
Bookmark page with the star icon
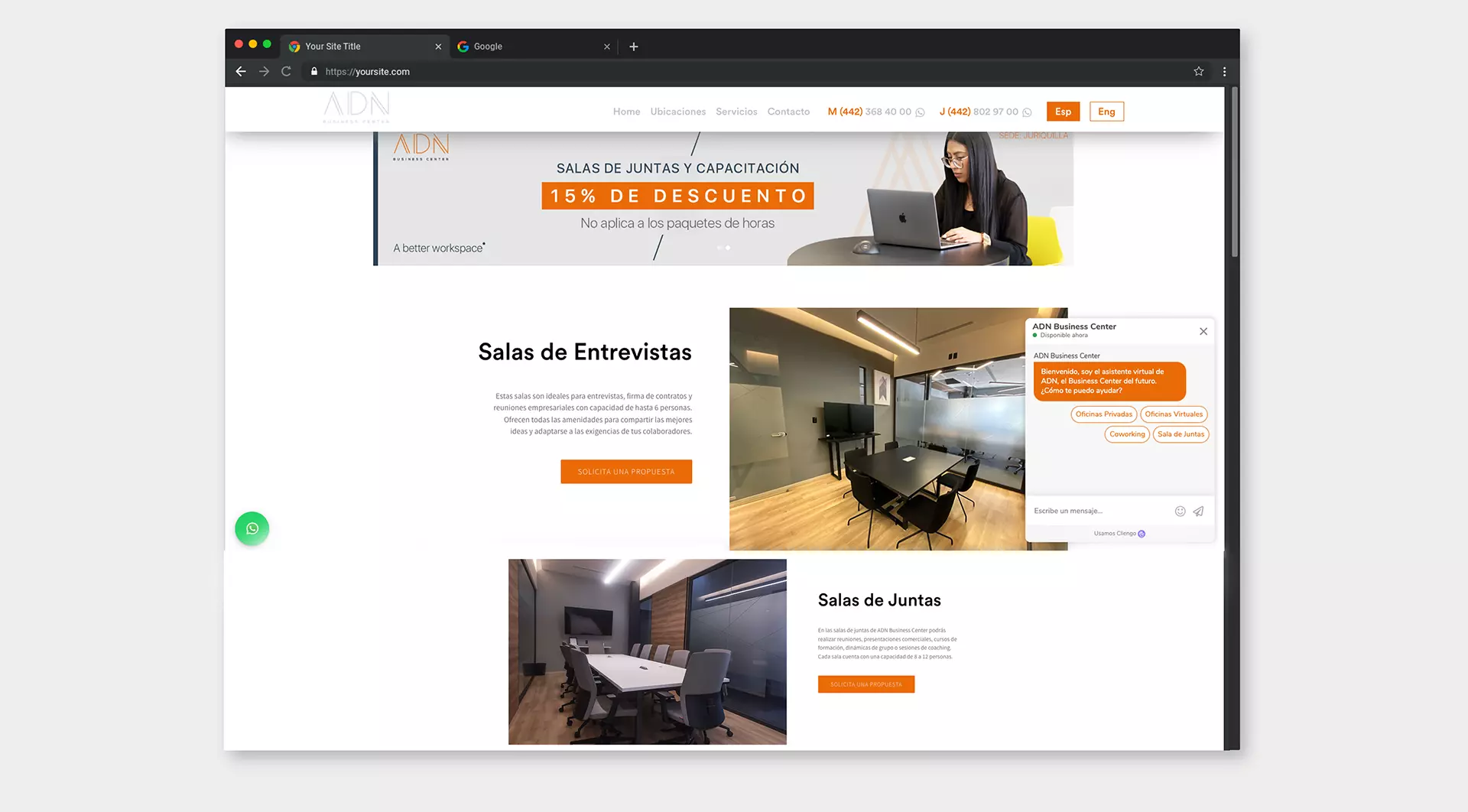1198,71
